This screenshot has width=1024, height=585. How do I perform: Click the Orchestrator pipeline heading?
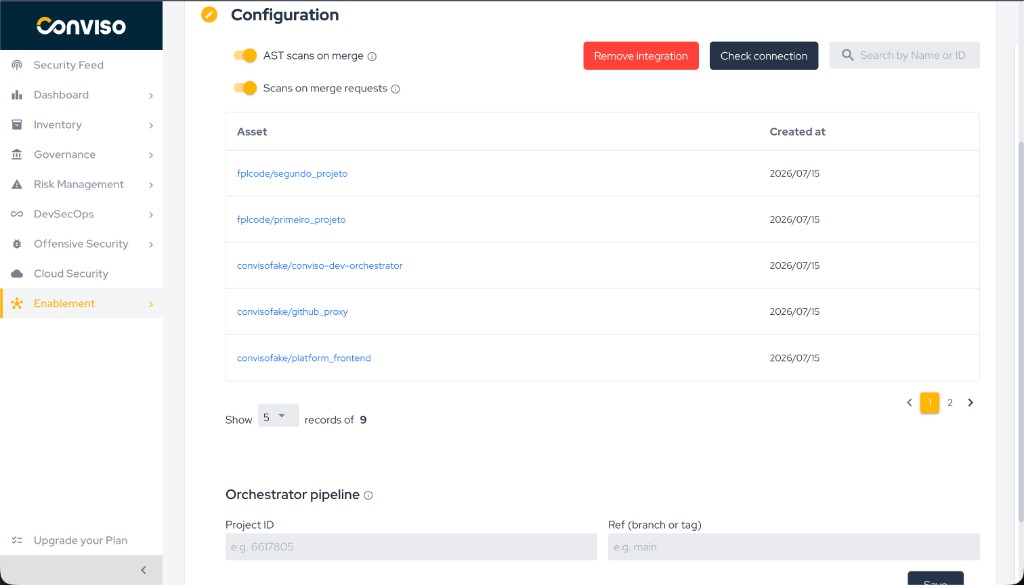click(x=293, y=495)
